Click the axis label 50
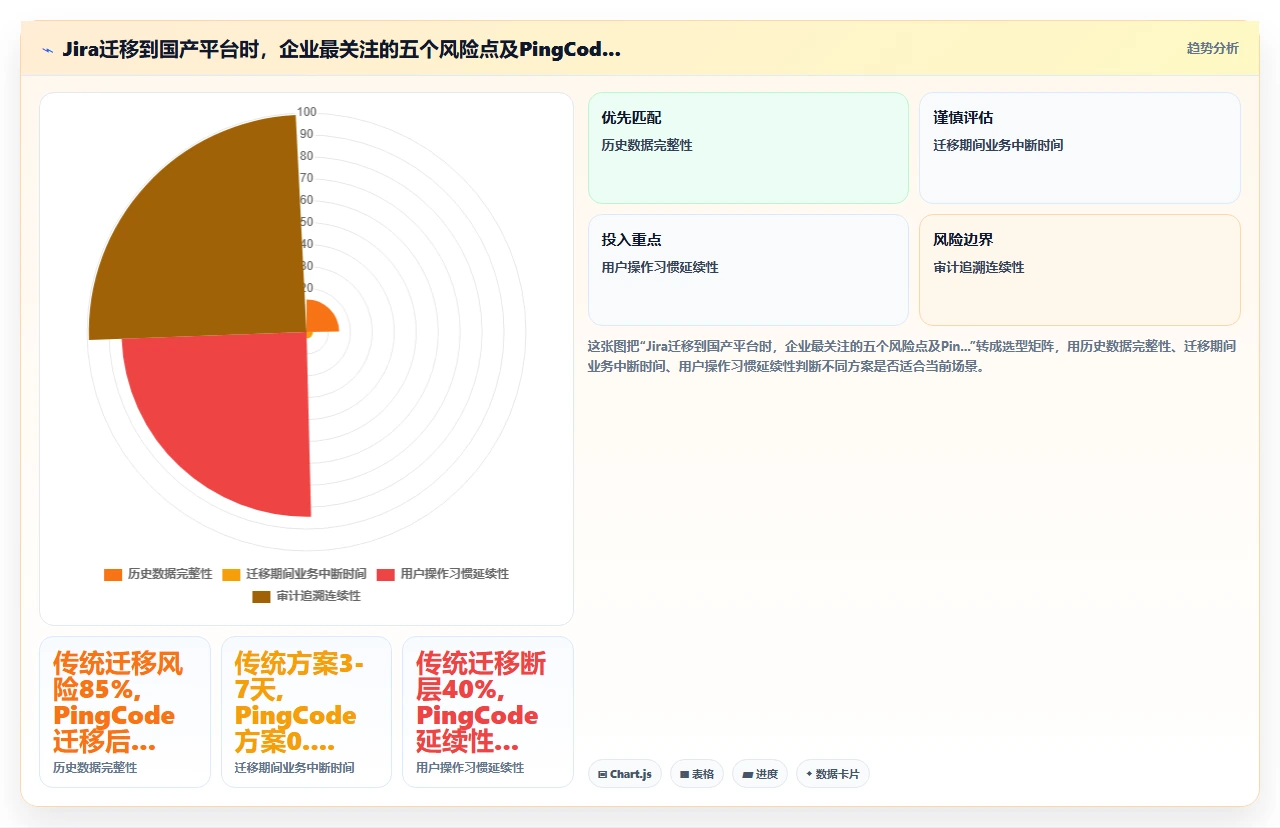The width and height of the screenshot is (1280, 828). point(306,222)
